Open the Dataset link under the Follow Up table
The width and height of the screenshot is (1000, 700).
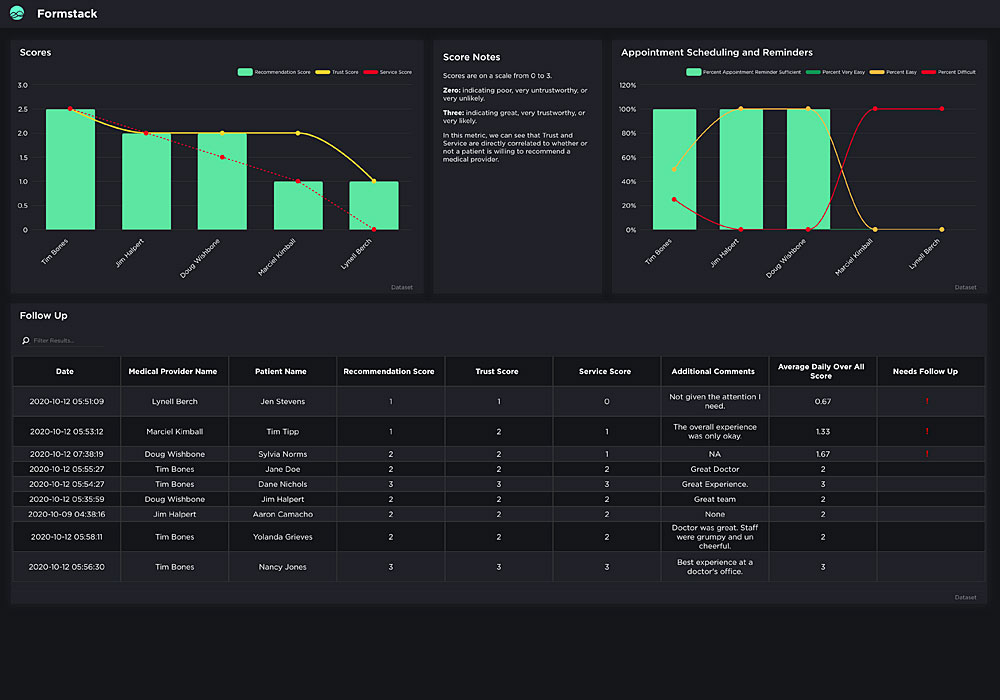(965, 597)
